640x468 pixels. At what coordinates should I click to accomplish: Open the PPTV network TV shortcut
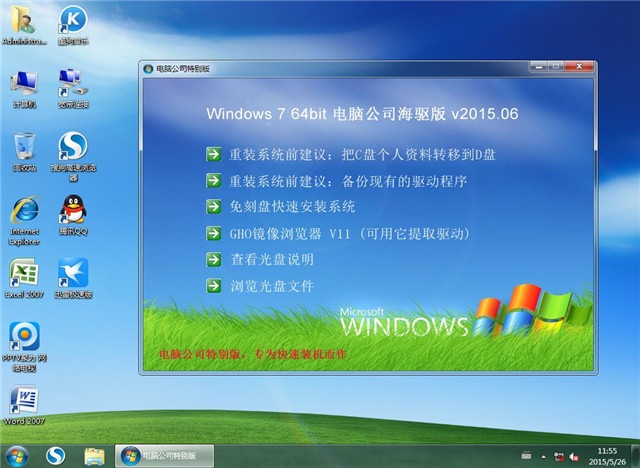(x=24, y=347)
